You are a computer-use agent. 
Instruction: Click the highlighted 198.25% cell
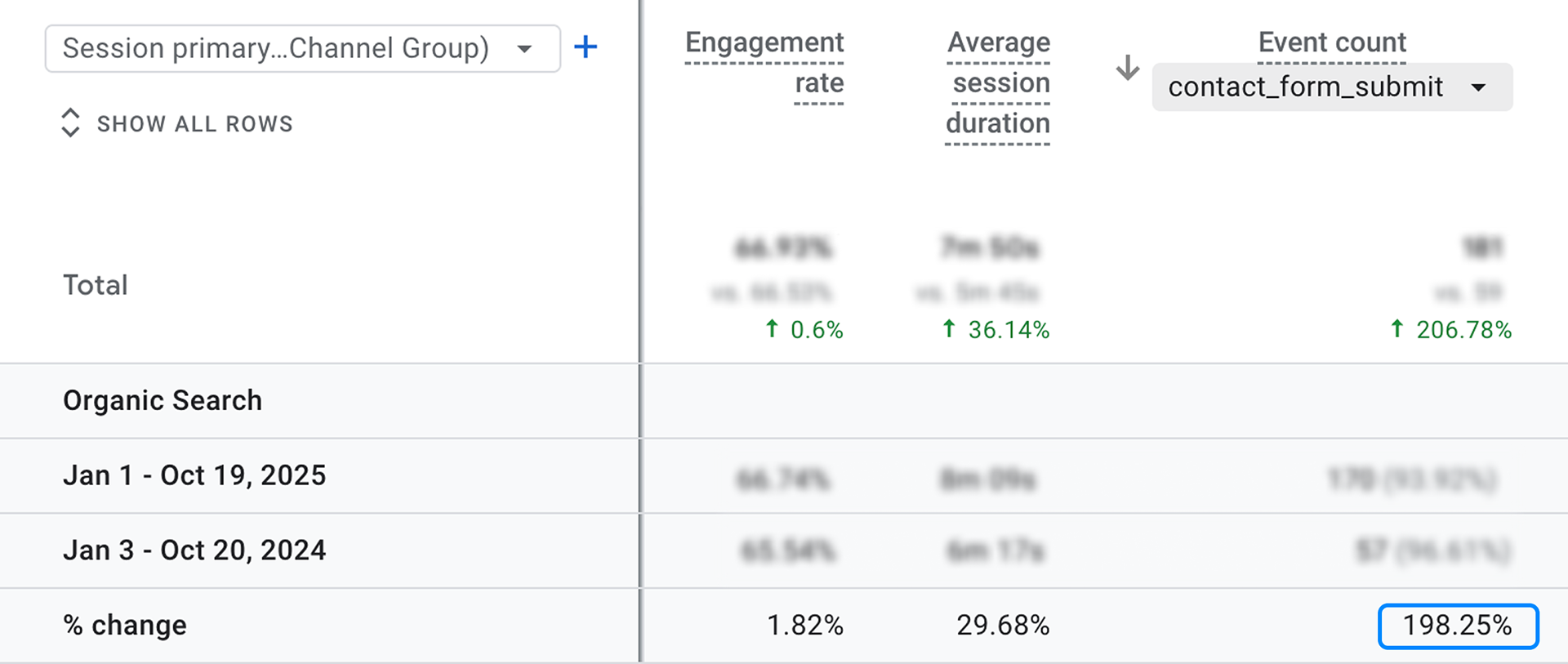coord(1458,626)
